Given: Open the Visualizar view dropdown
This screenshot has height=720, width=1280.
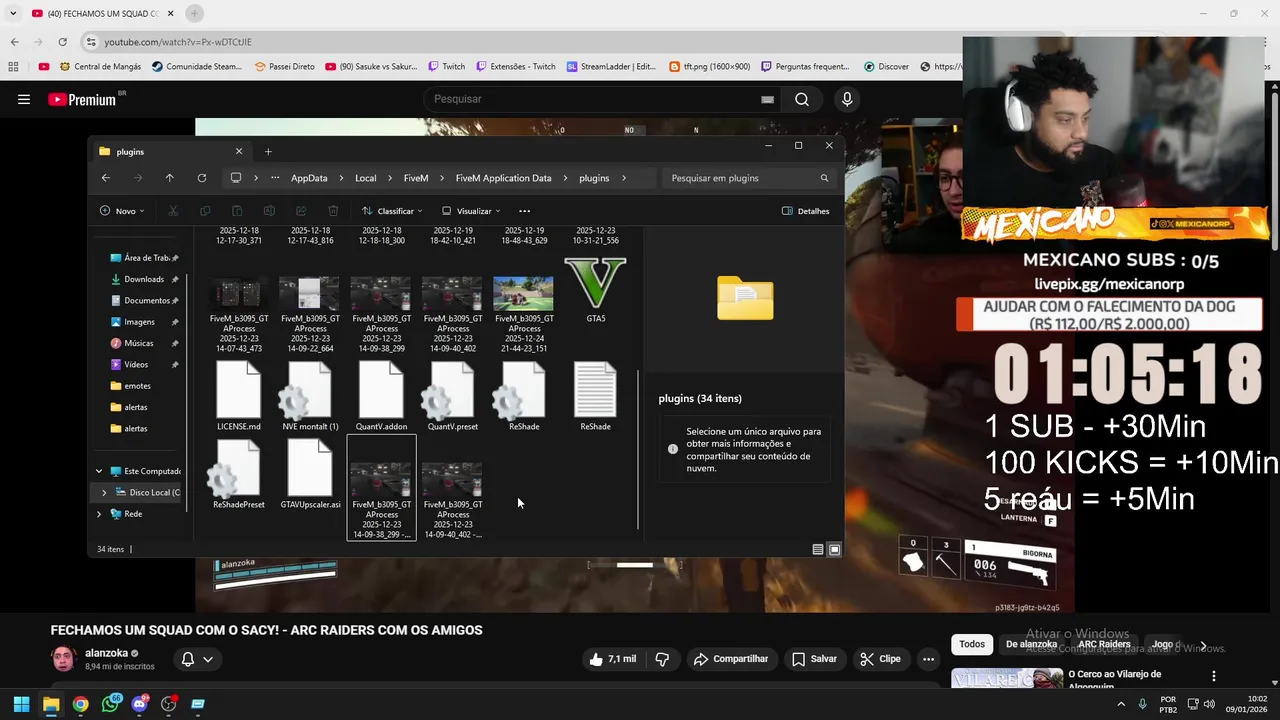Looking at the screenshot, I should tap(471, 211).
